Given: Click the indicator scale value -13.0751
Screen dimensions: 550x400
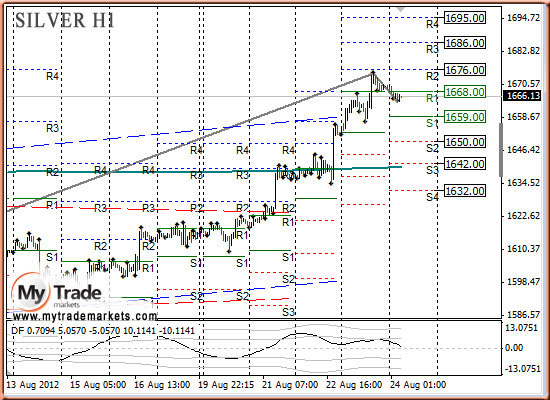Looking at the screenshot, I should 522,369.
